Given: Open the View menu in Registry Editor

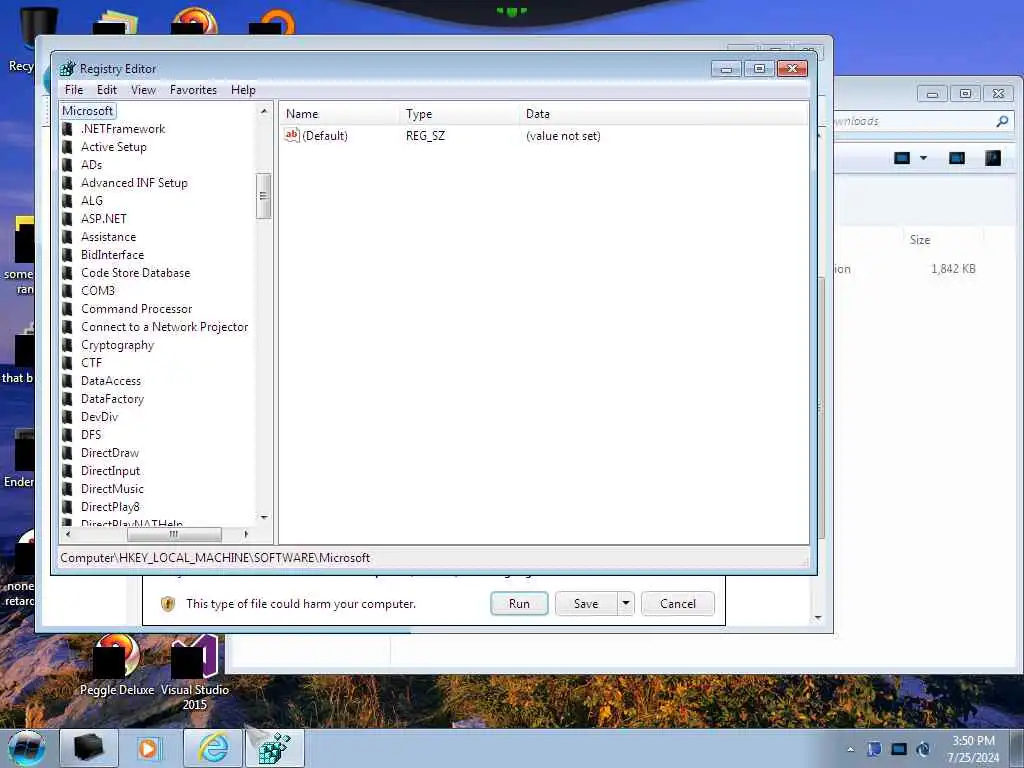Looking at the screenshot, I should pos(143,90).
